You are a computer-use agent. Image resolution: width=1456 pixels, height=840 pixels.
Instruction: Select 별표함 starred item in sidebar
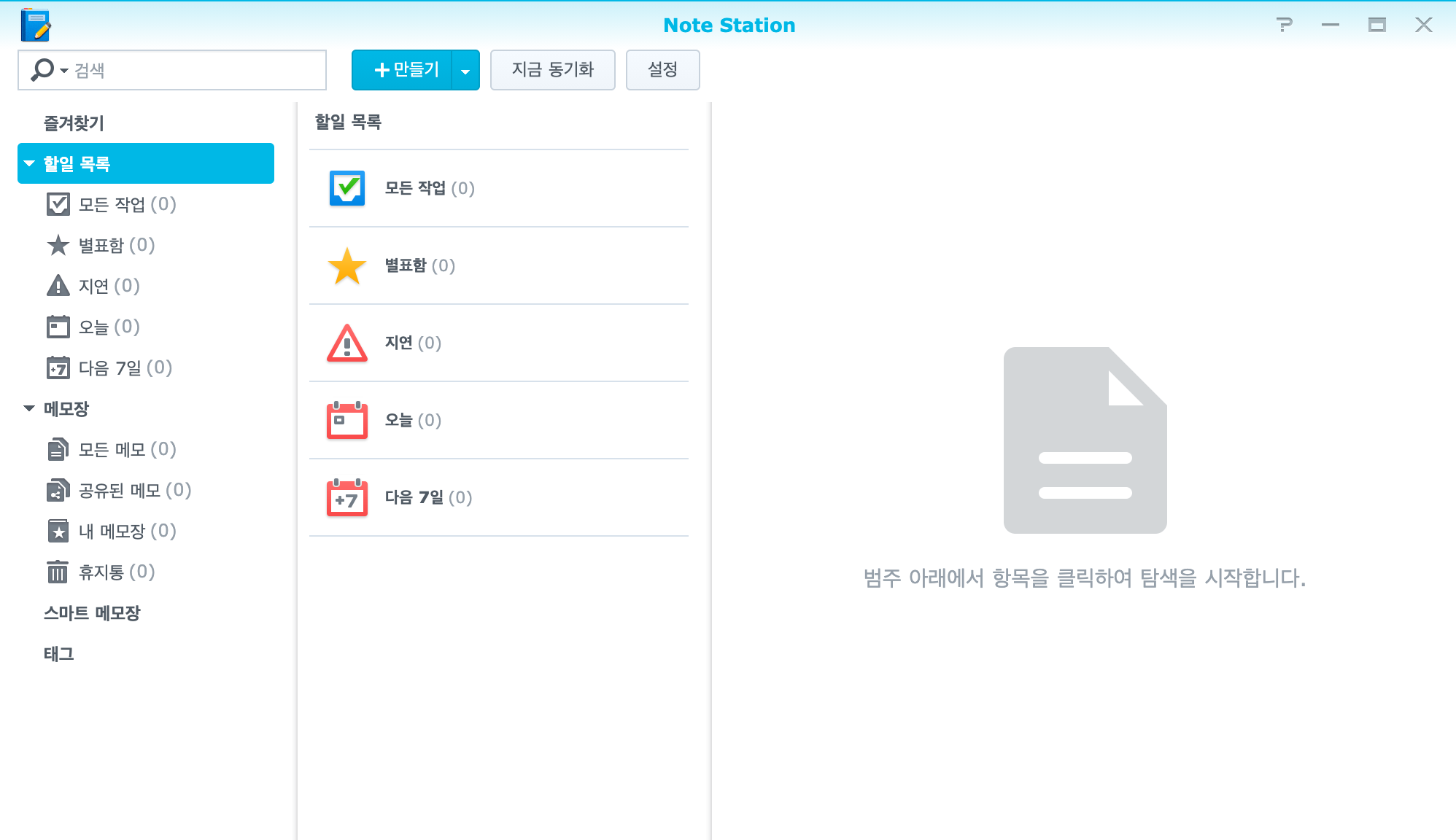click(116, 245)
